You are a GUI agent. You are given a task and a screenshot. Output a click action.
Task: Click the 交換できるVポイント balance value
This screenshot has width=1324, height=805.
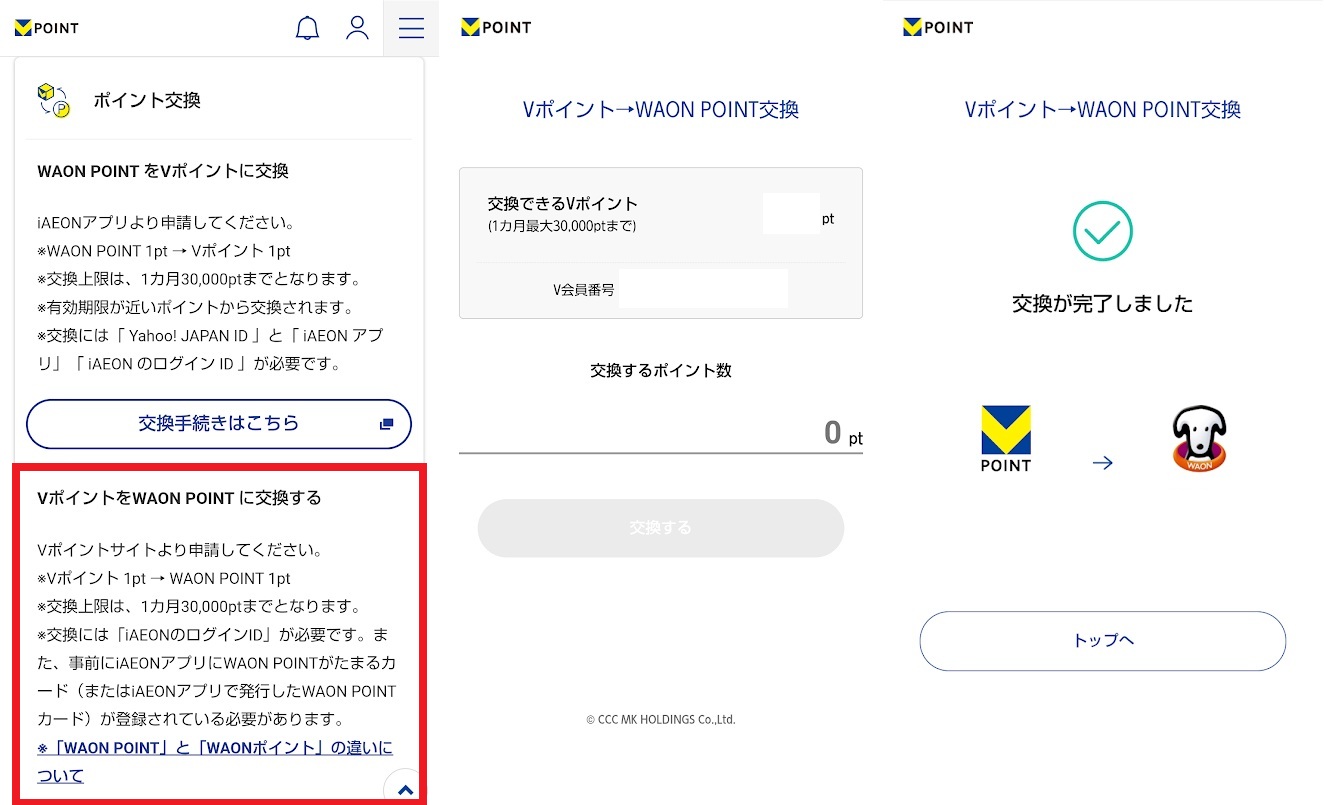pos(790,214)
